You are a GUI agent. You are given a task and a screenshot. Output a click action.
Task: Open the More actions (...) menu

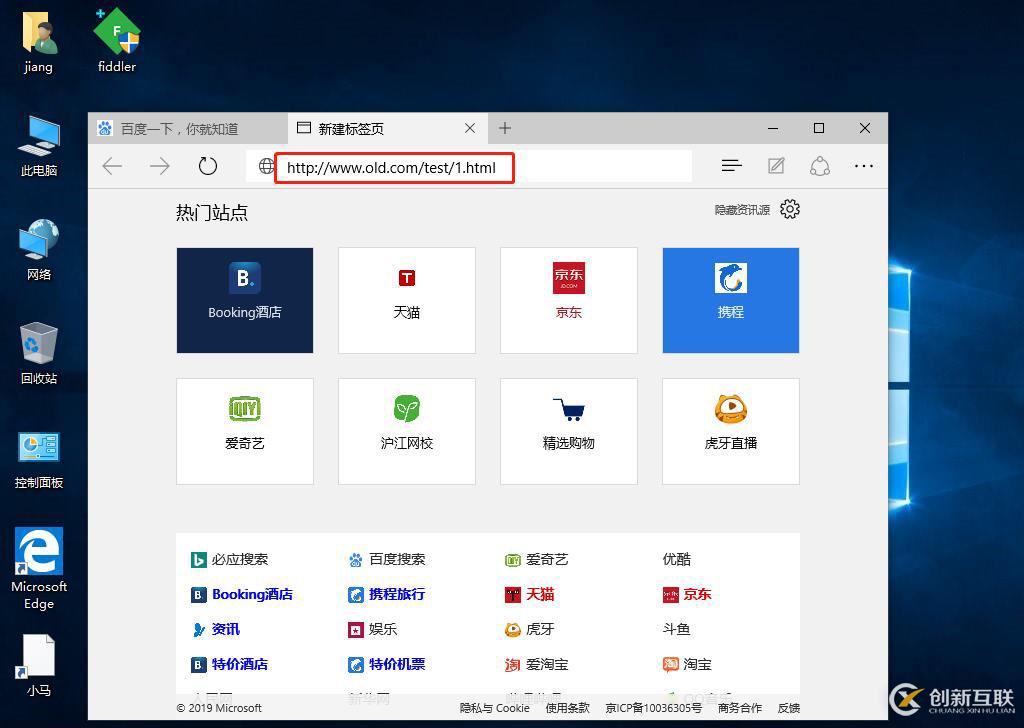pos(864,165)
